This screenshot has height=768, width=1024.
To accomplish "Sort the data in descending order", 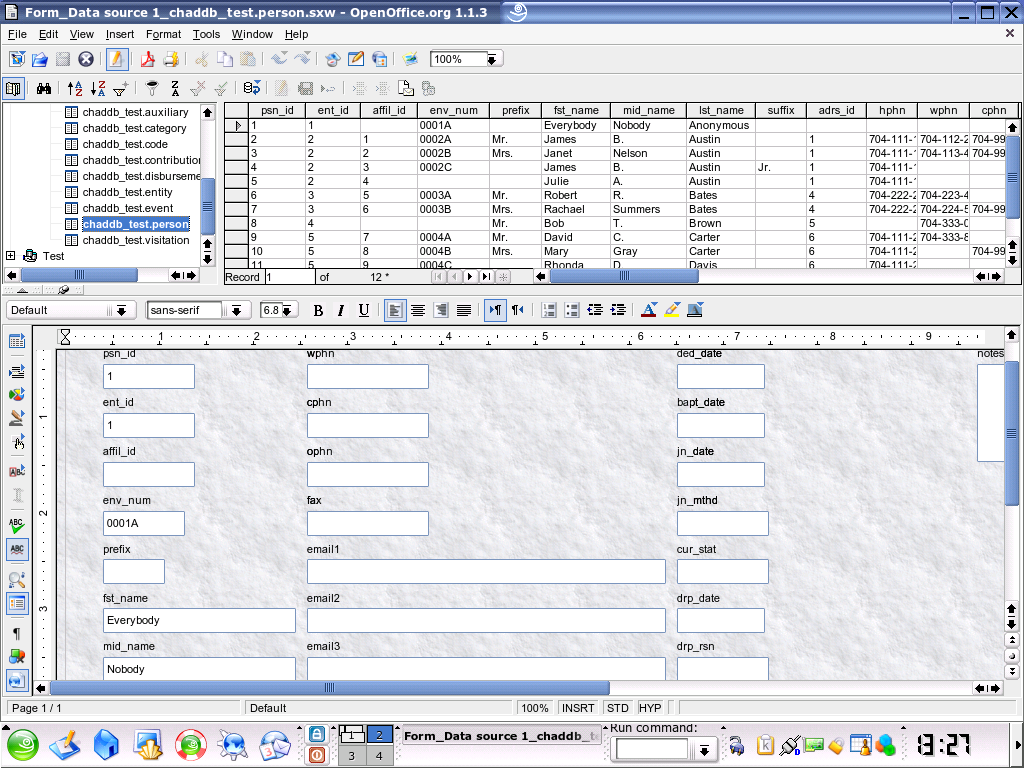I will click(98, 88).
